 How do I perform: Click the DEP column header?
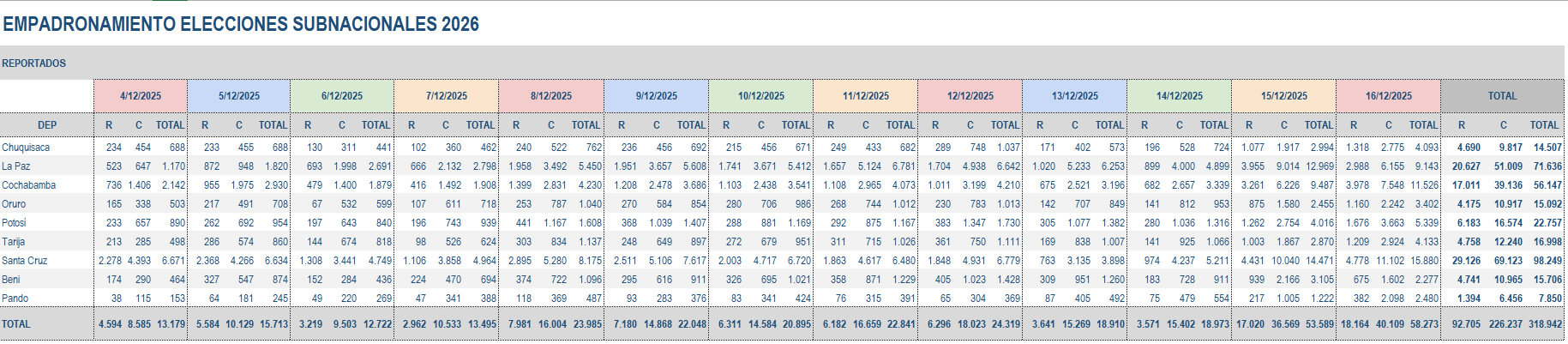(x=47, y=125)
